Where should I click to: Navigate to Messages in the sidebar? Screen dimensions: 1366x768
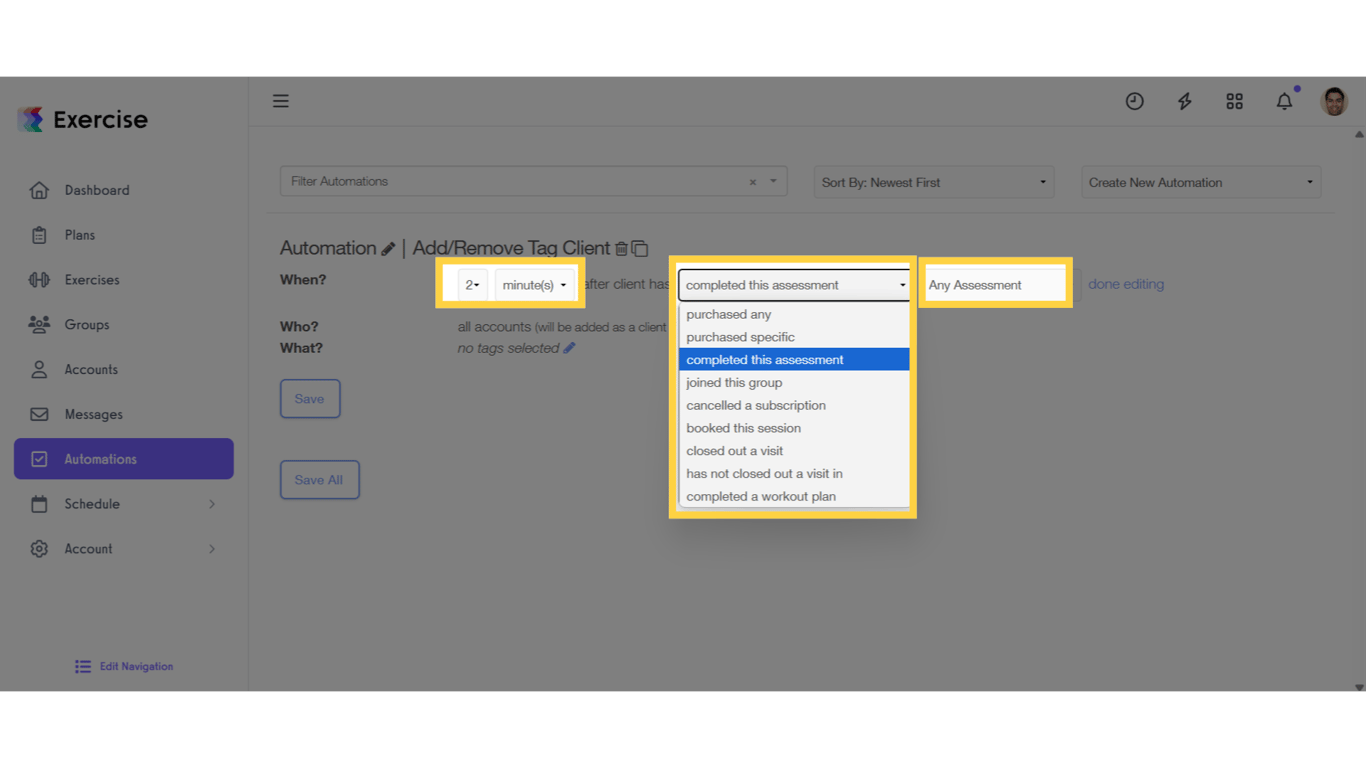tap(93, 414)
